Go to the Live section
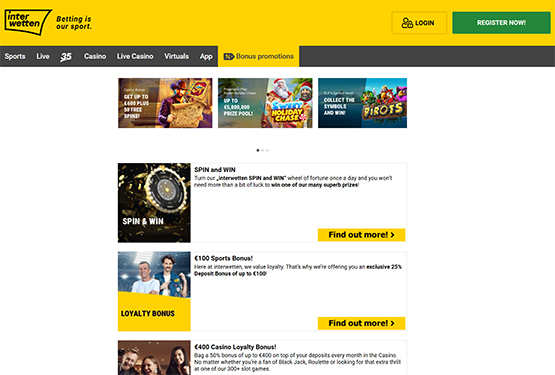This screenshot has width=555, height=375. (43, 56)
